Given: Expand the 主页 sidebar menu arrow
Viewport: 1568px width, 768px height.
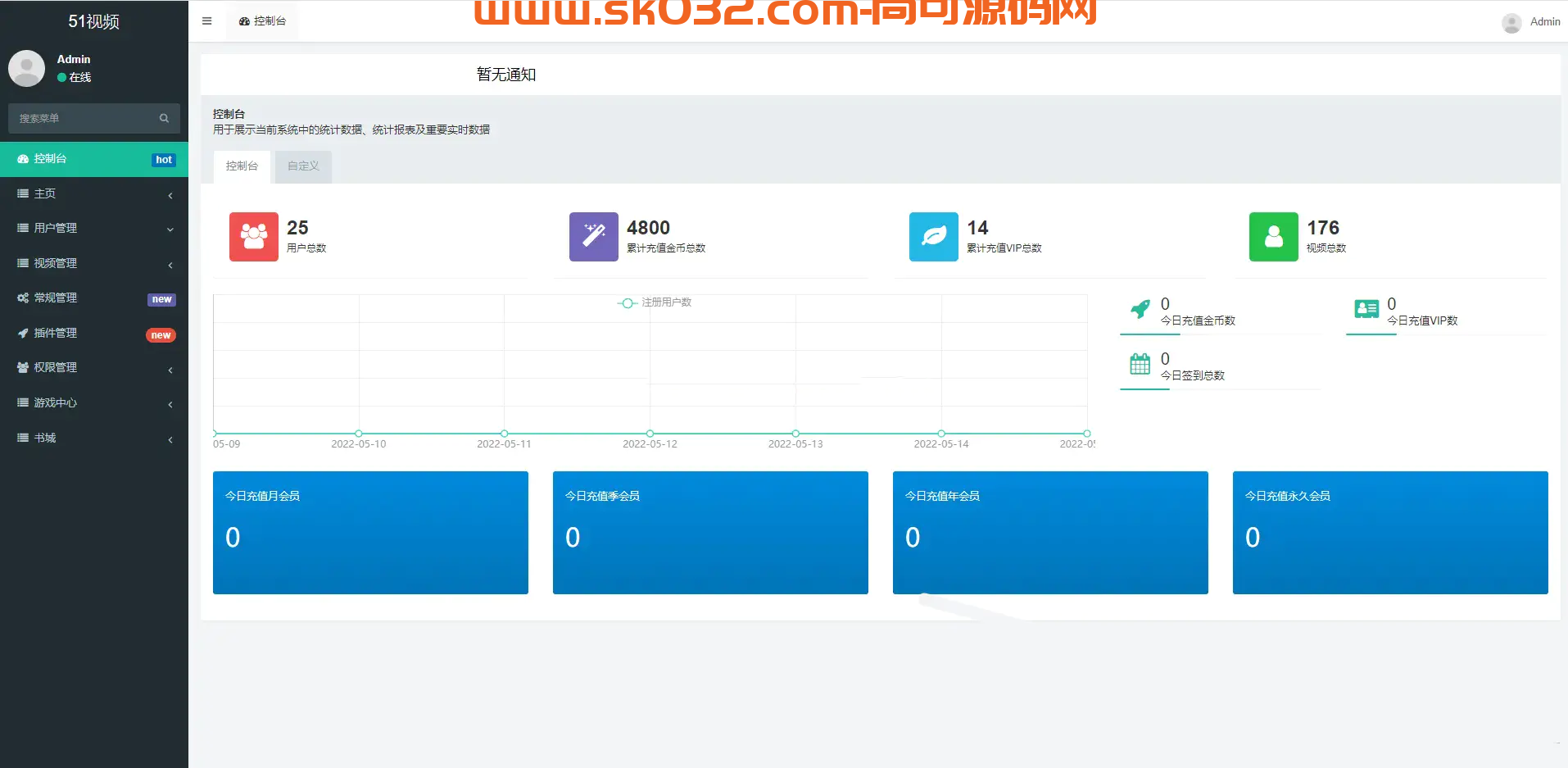Looking at the screenshot, I should pos(170,195).
